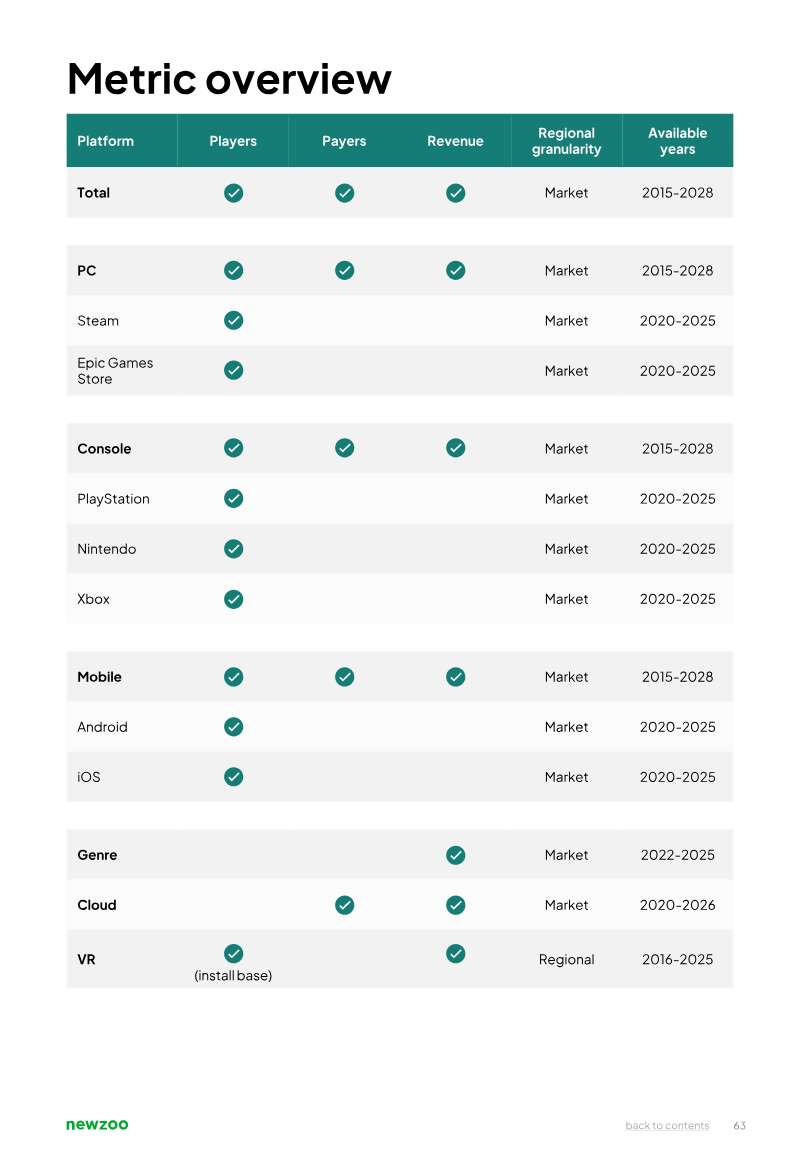Click the back to contents link
The image size is (800, 1155).
pos(667,1126)
